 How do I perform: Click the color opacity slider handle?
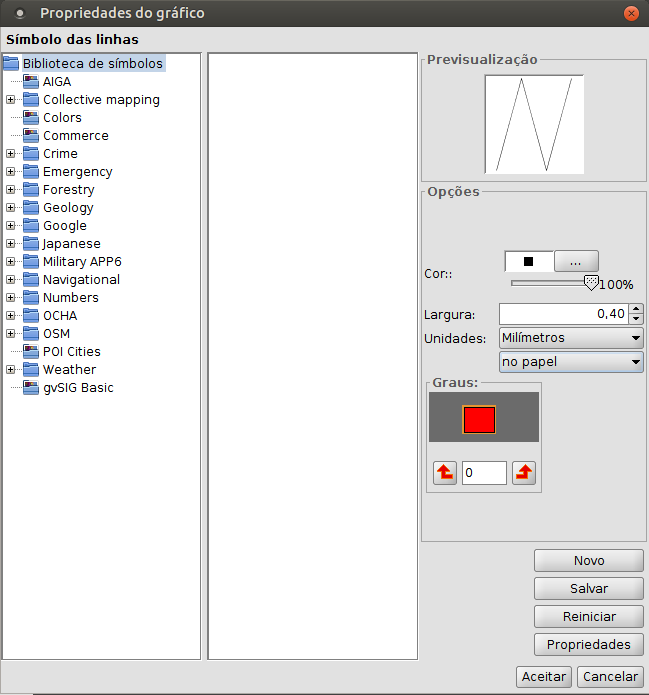590,283
